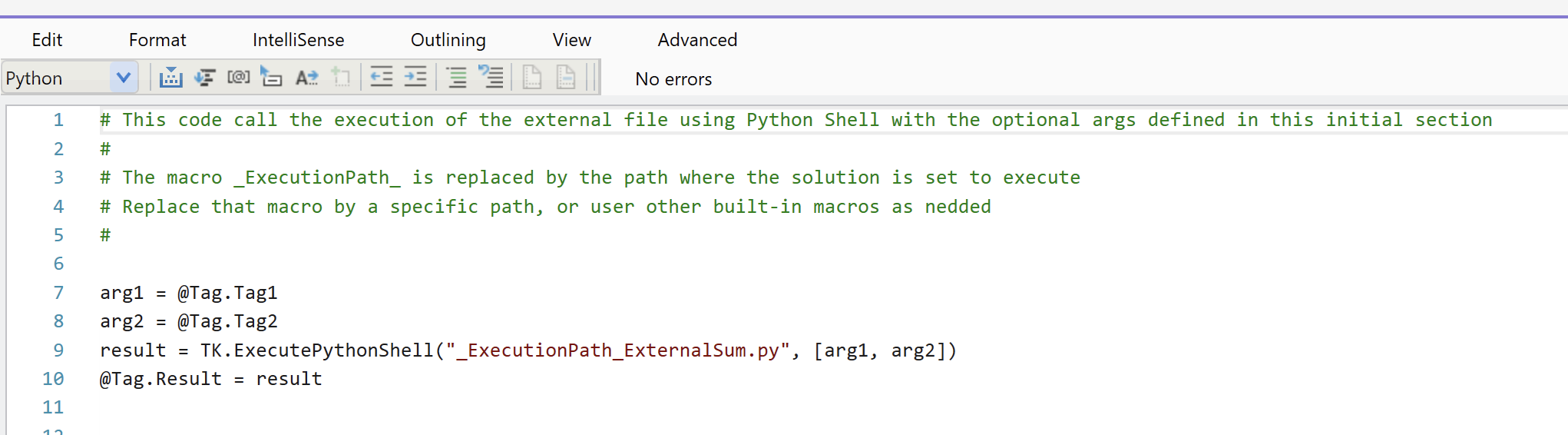
Task: Click the A-with-arrow rename icon
Action: point(306,78)
